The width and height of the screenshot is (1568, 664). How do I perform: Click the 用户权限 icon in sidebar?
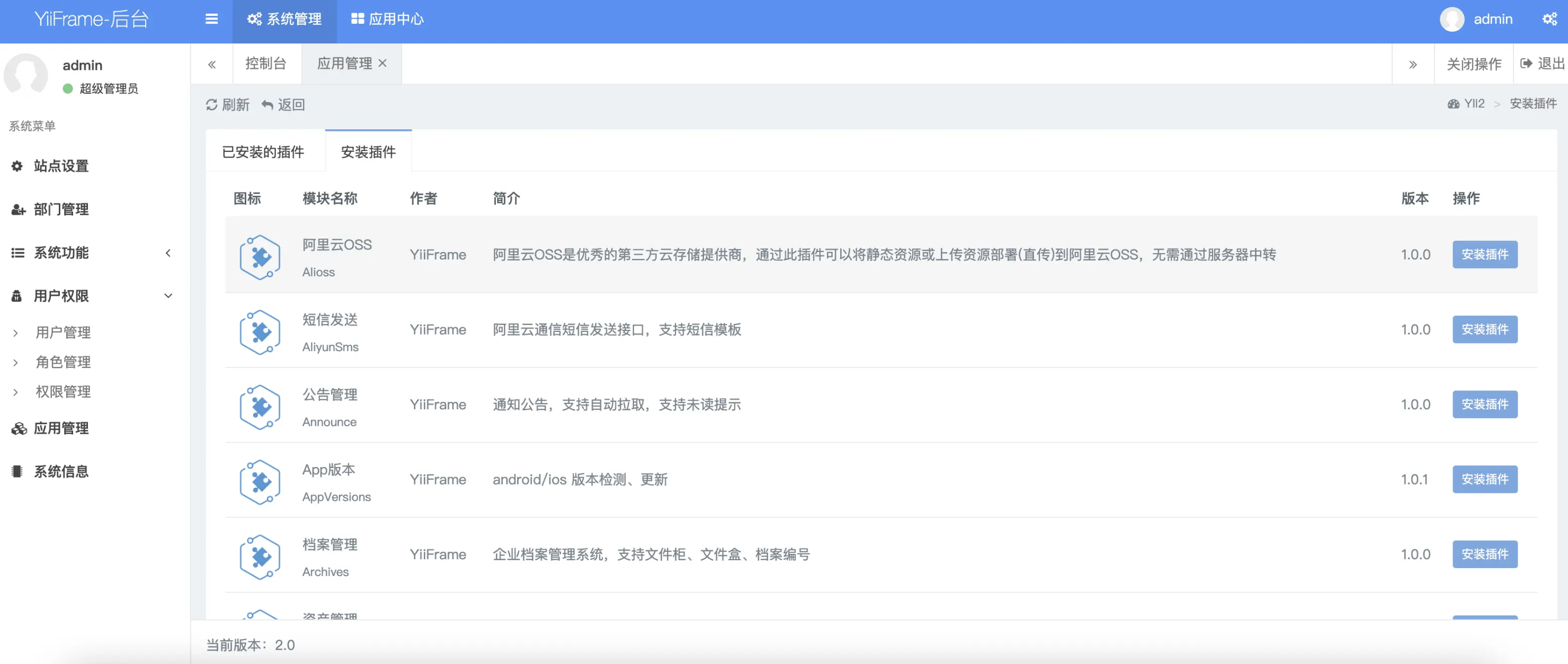[x=16, y=297]
